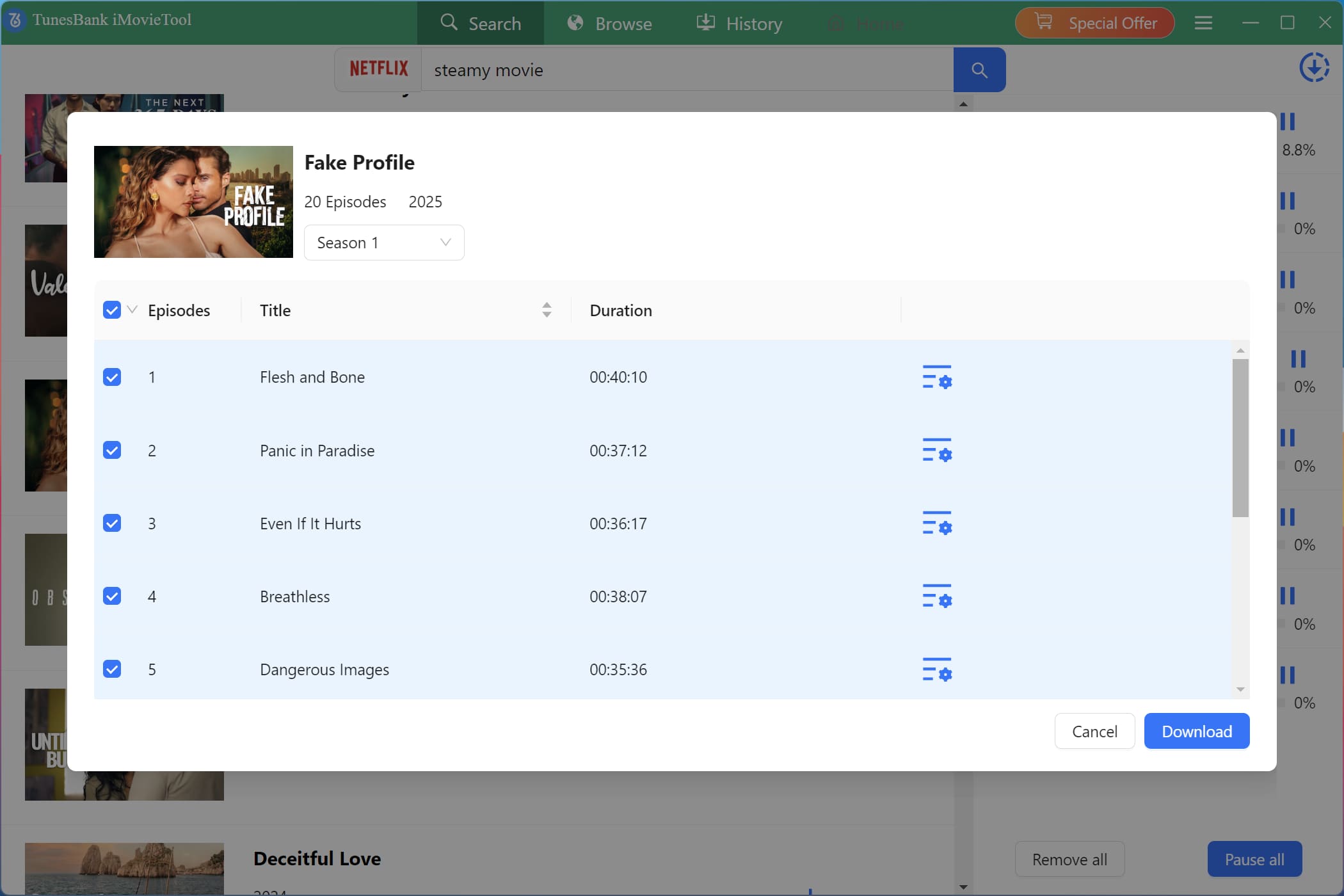1344x896 pixels.
Task: Click the Special Offer button
Action: 1094,23
